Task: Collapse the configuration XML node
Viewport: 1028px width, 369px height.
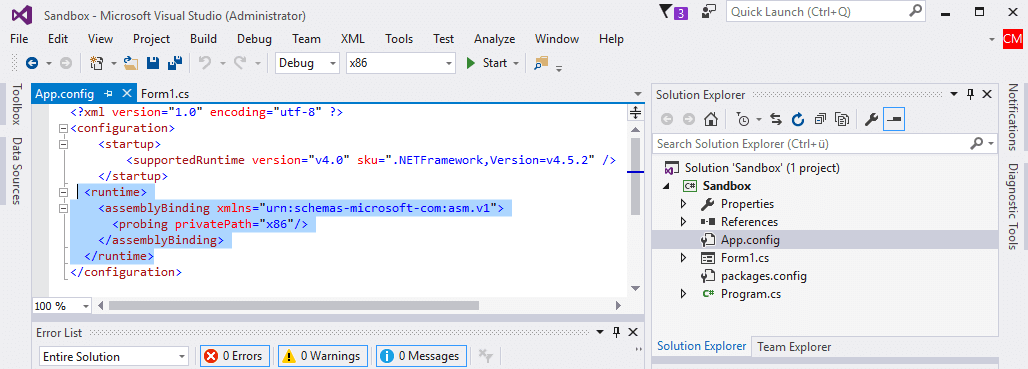Action: tap(64, 128)
